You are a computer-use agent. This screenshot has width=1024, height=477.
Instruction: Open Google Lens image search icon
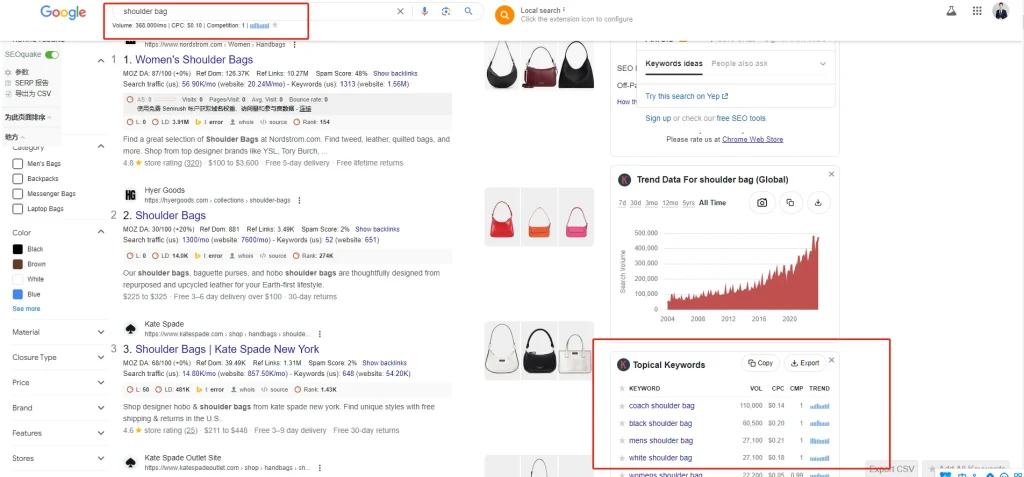click(x=446, y=11)
